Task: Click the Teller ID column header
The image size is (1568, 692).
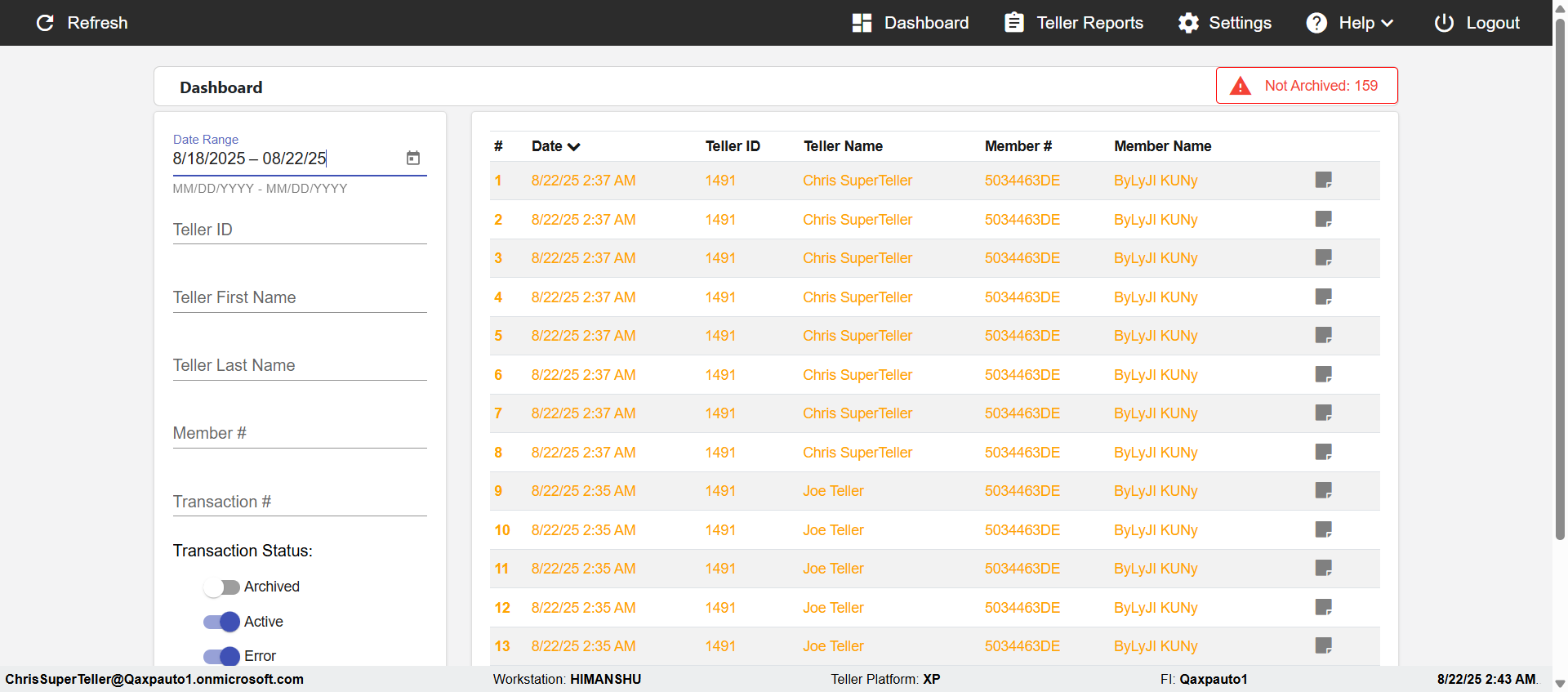Action: point(733,146)
